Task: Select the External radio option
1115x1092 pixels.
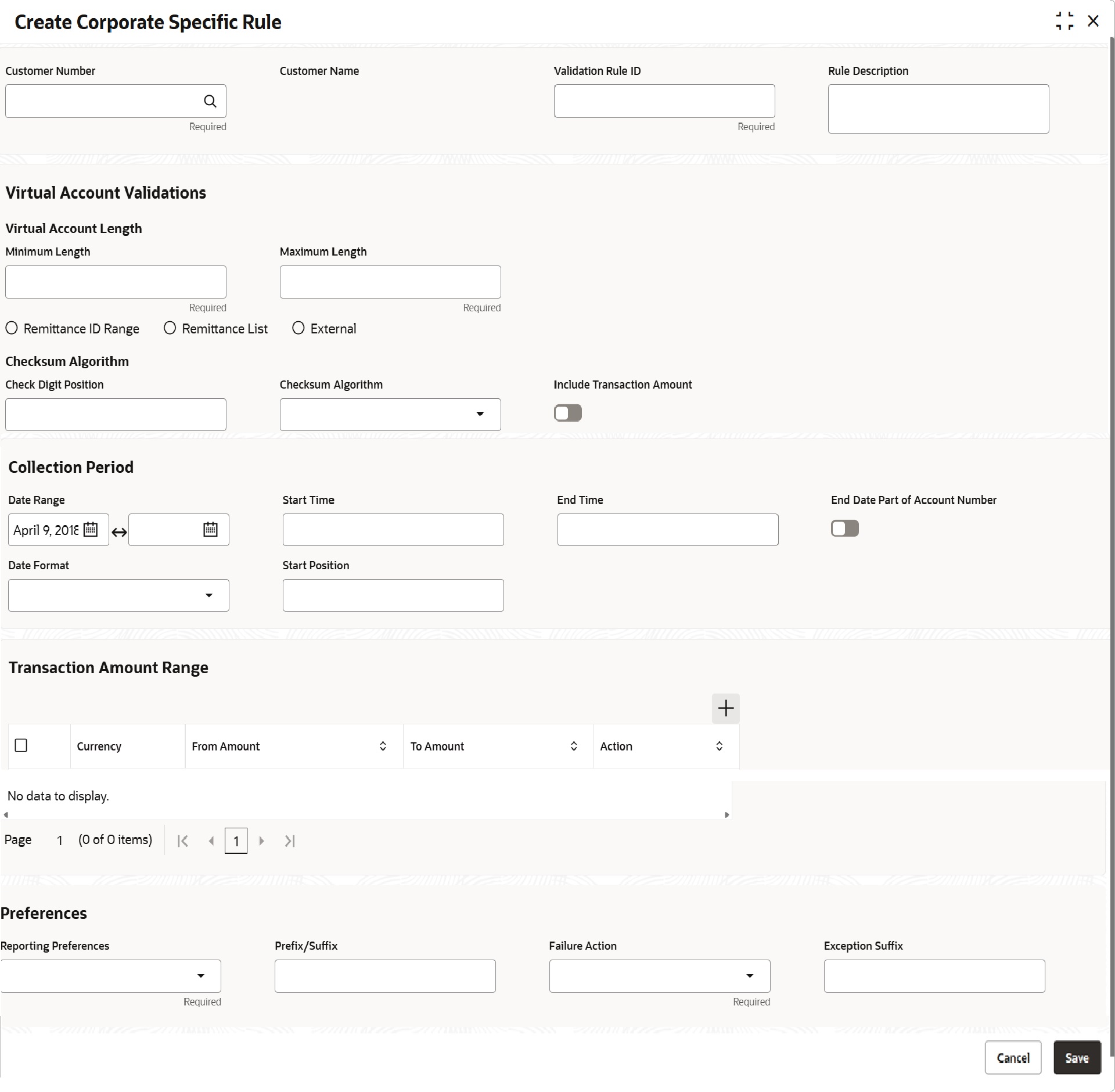Action: pyautogui.click(x=298, y=328)
